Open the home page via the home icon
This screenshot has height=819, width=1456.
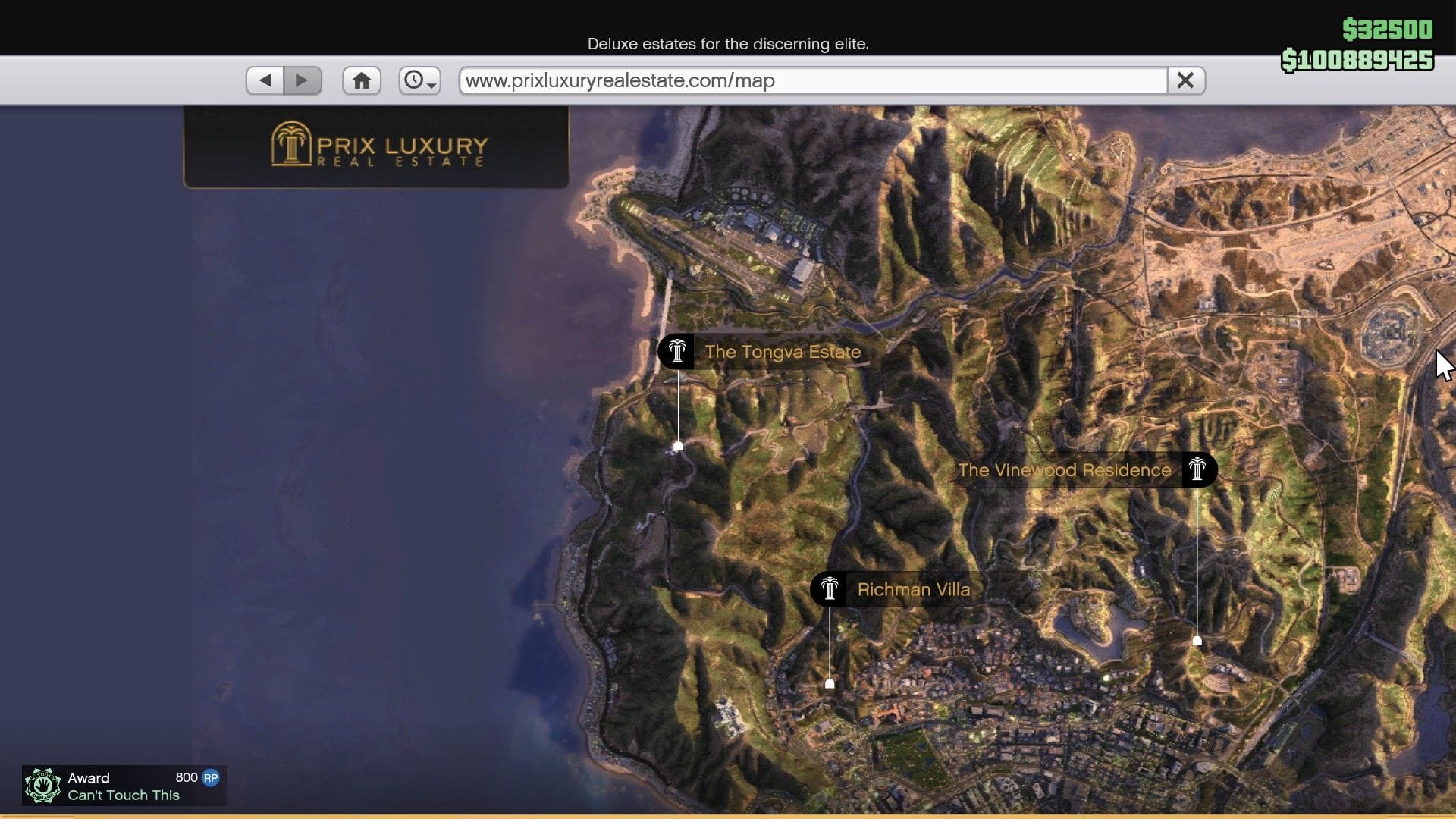[362, 80]
